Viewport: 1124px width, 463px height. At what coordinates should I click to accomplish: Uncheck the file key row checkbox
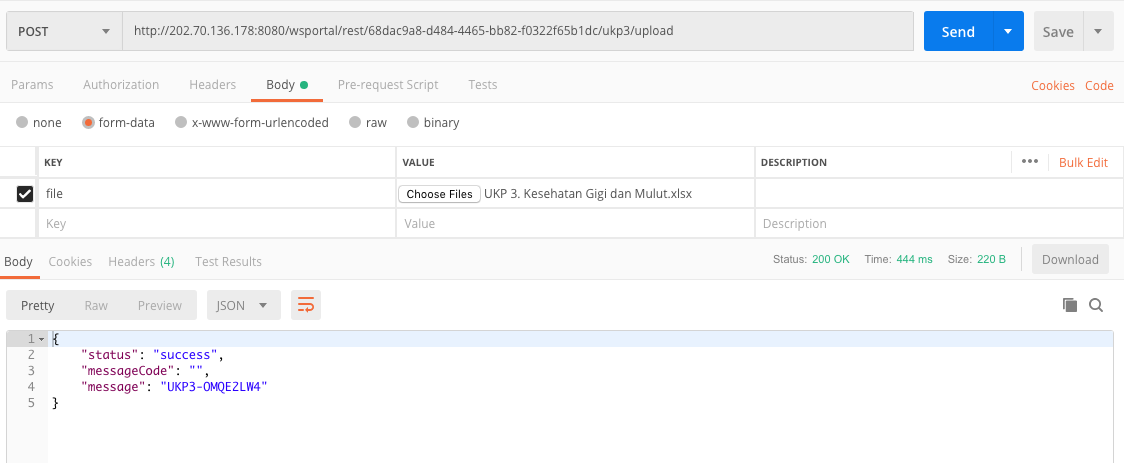click(x=25, y=194)
